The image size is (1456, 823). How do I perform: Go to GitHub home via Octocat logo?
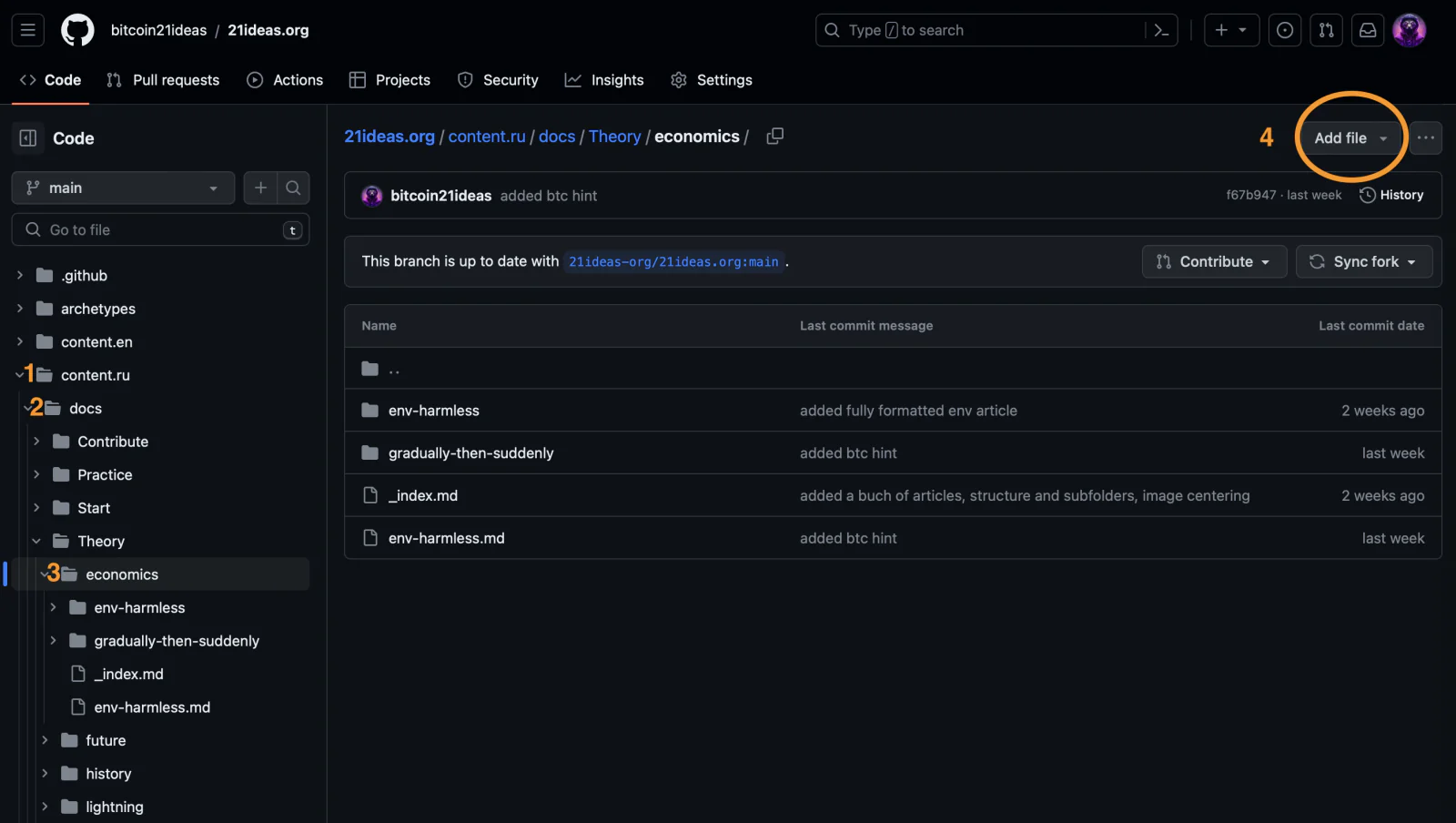tap(77, 30)
